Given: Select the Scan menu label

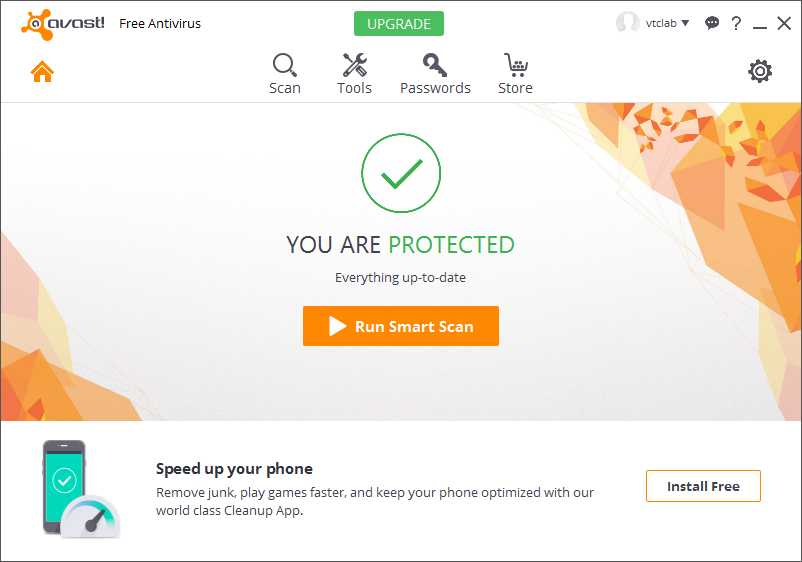Looking at the screenshot, I should tap(284, 88).
